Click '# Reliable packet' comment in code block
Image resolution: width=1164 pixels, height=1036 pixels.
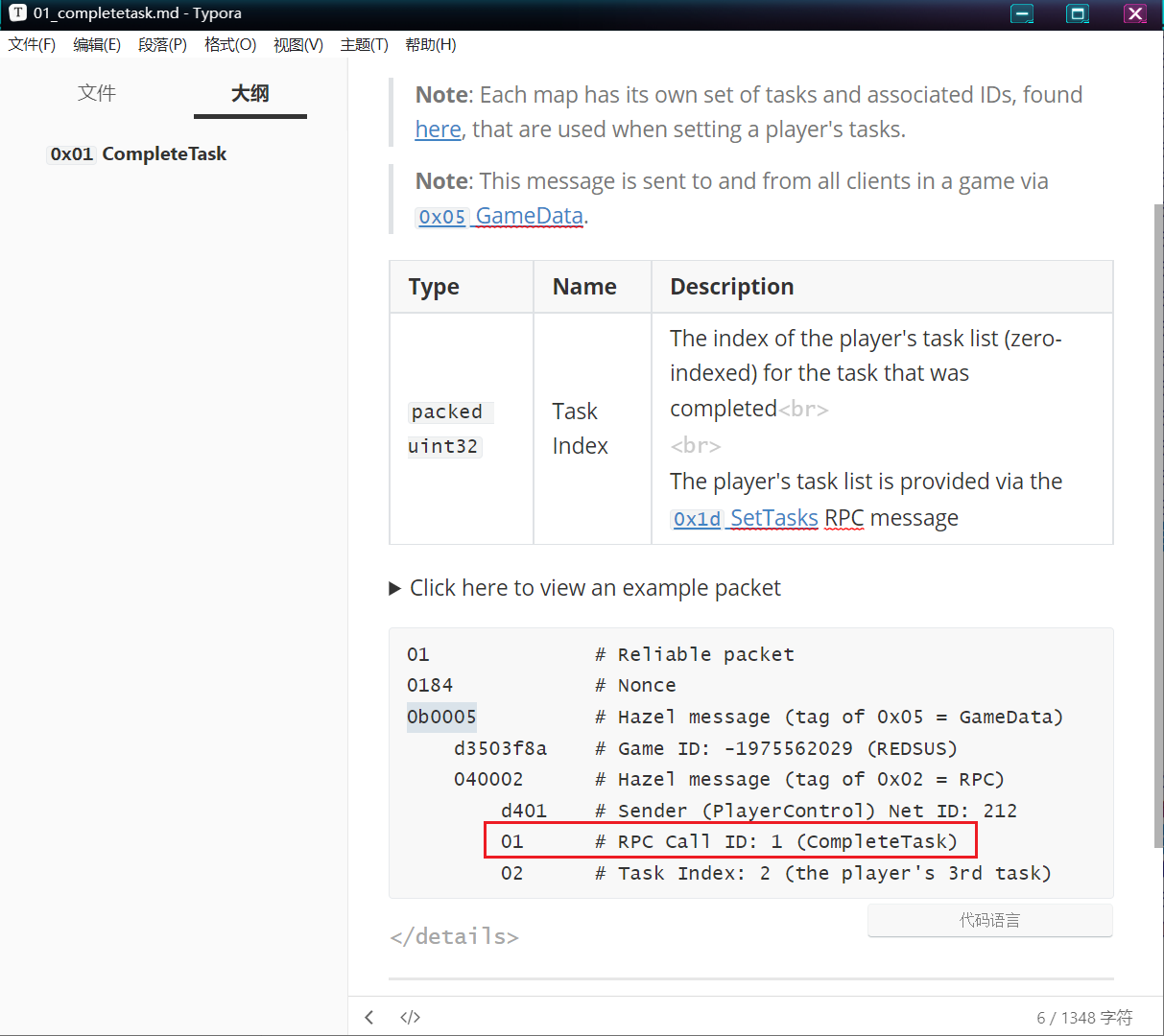click(x=695, y=654)
